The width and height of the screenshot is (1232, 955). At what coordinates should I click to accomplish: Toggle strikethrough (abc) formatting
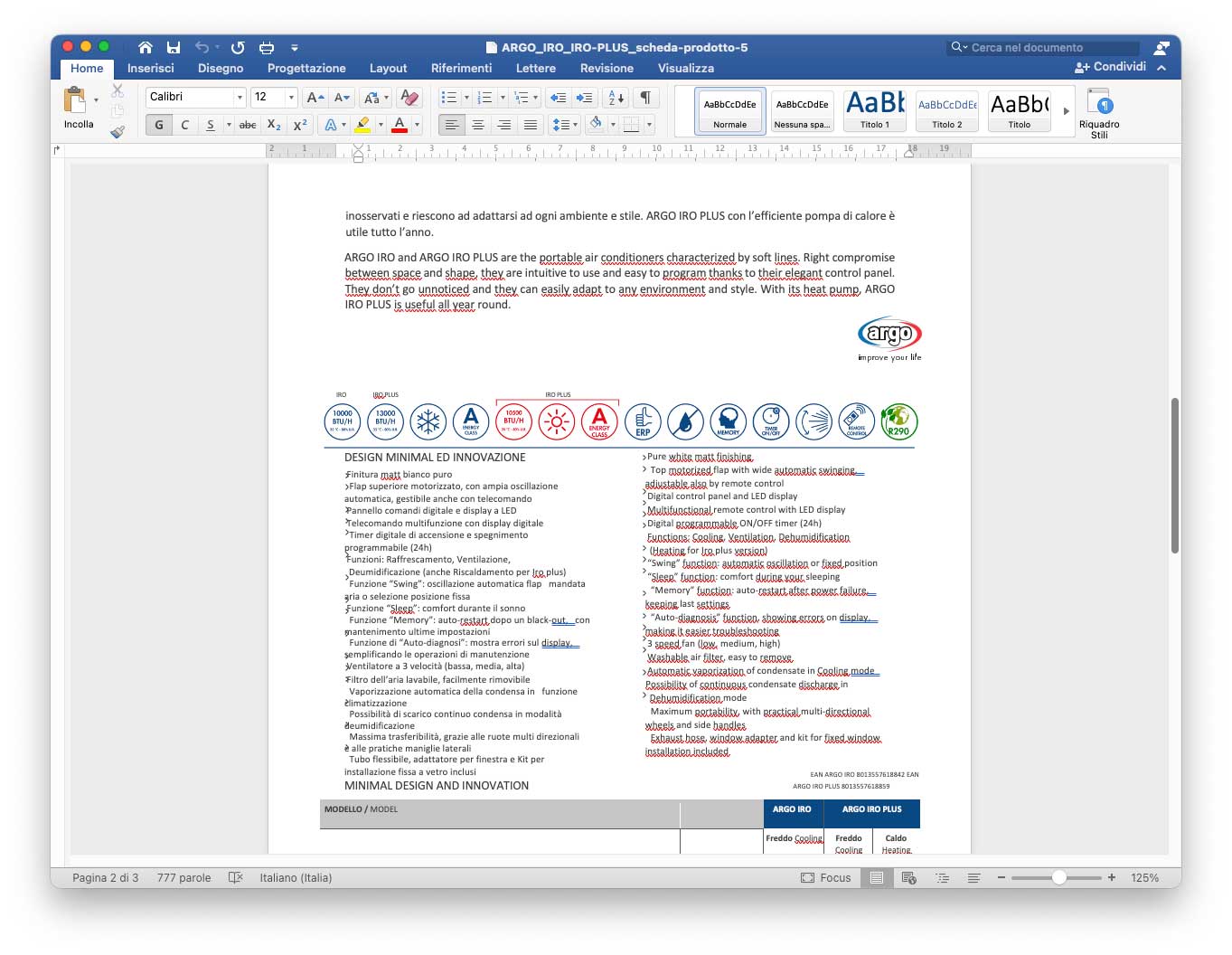point(248,125)
